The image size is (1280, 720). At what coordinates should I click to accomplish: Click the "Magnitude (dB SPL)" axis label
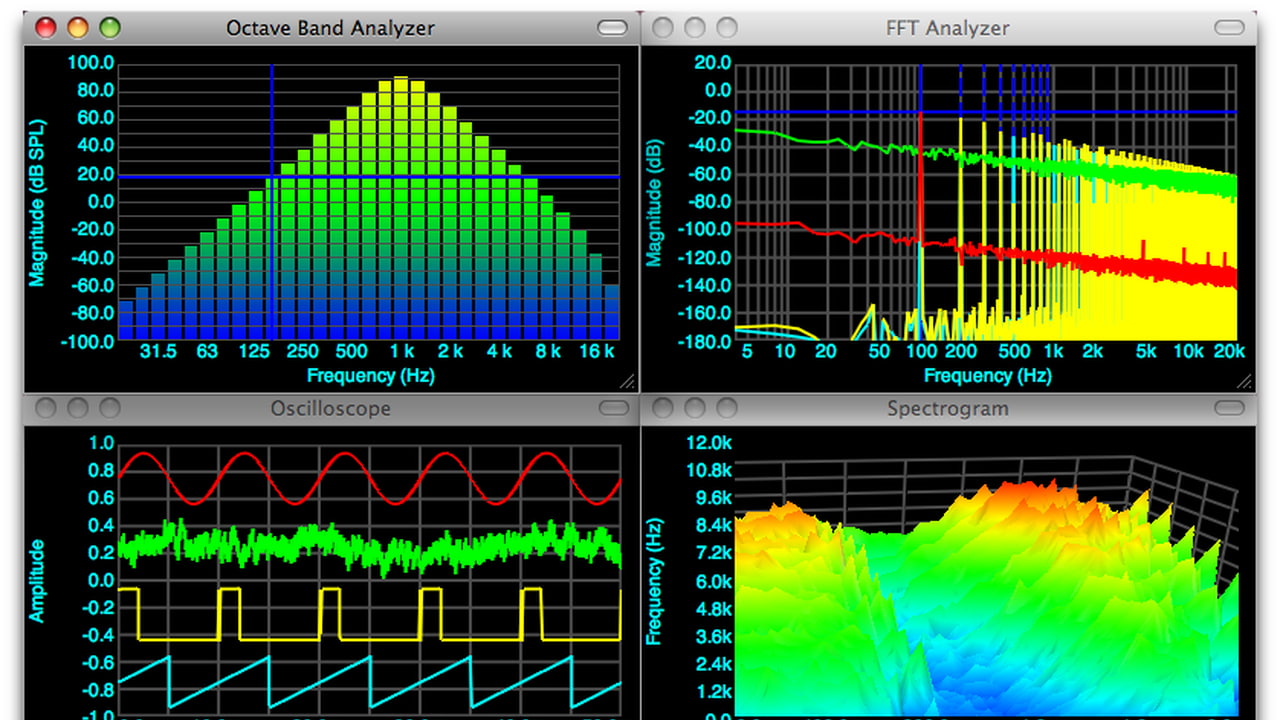coord(37,202)
